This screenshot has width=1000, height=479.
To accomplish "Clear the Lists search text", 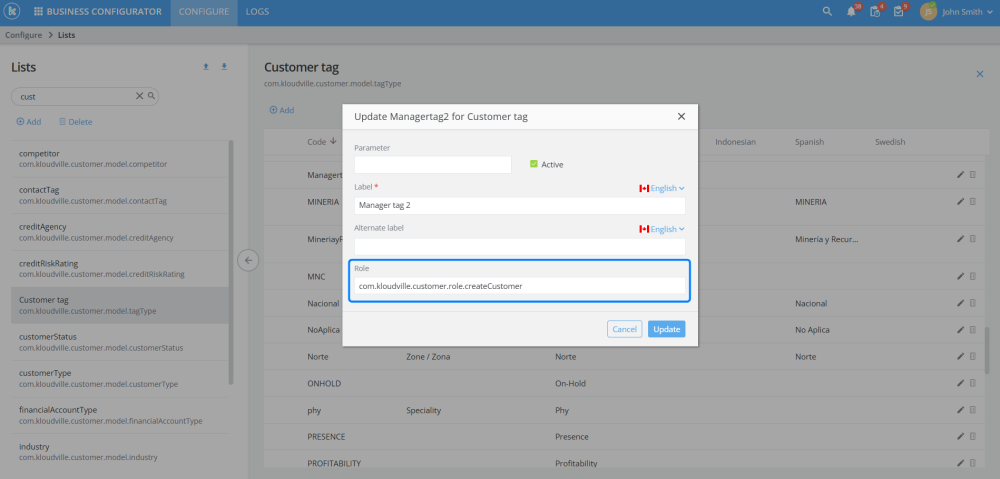I will (140, 96).
